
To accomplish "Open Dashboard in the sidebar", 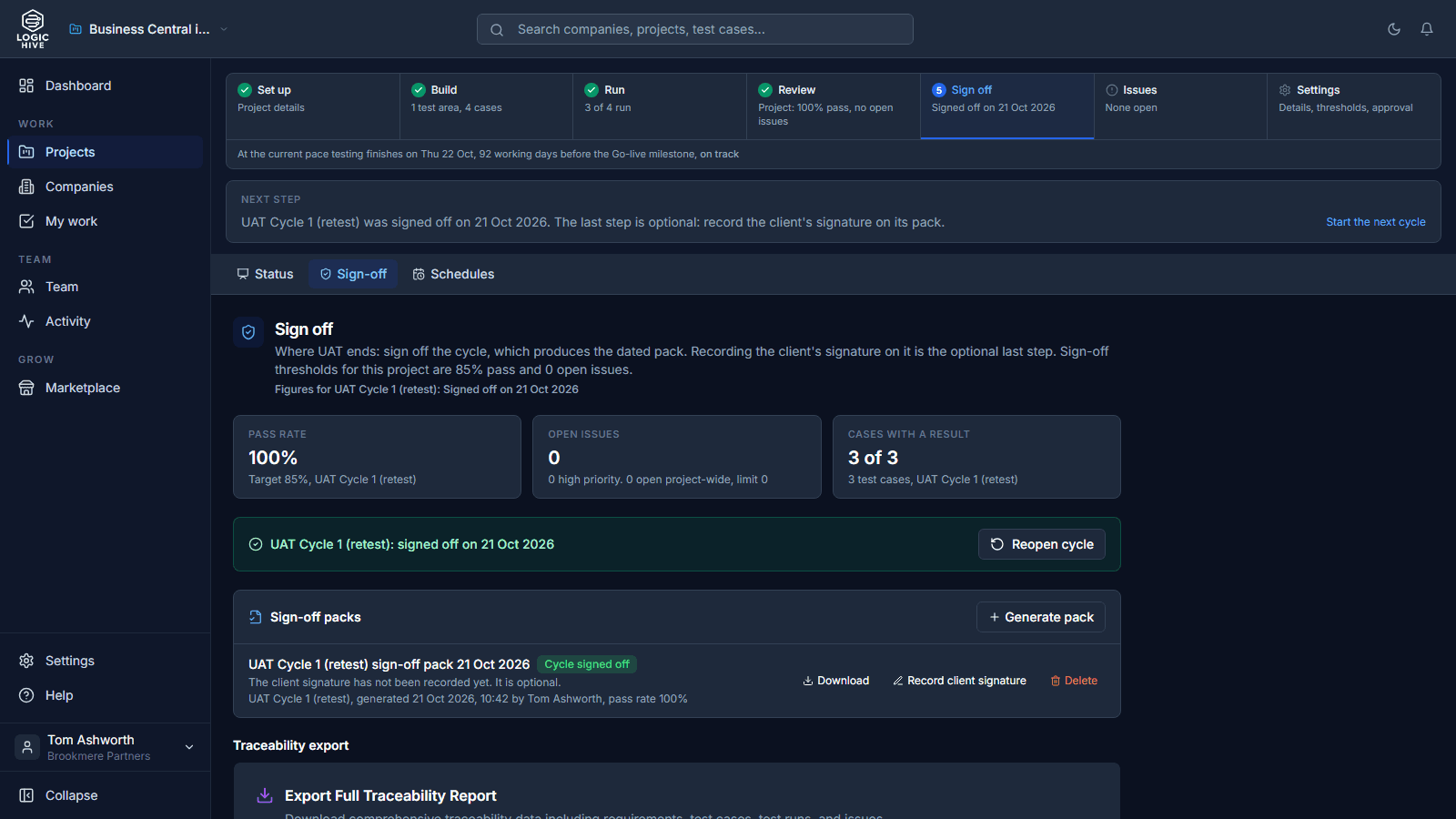I will pyautogui.click(x=105, y=86).
